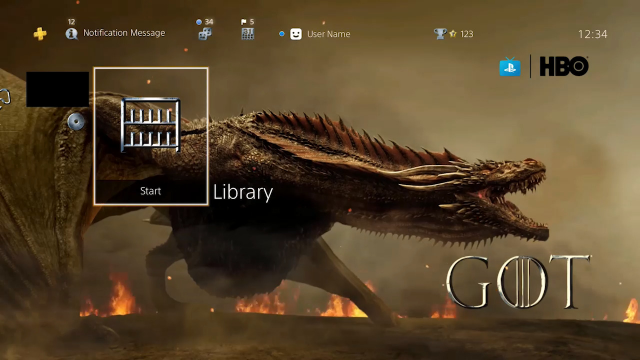Viewport: 640px width, 360px height.
Task: Select the black tile left of Library
Action: pos(58,89)
